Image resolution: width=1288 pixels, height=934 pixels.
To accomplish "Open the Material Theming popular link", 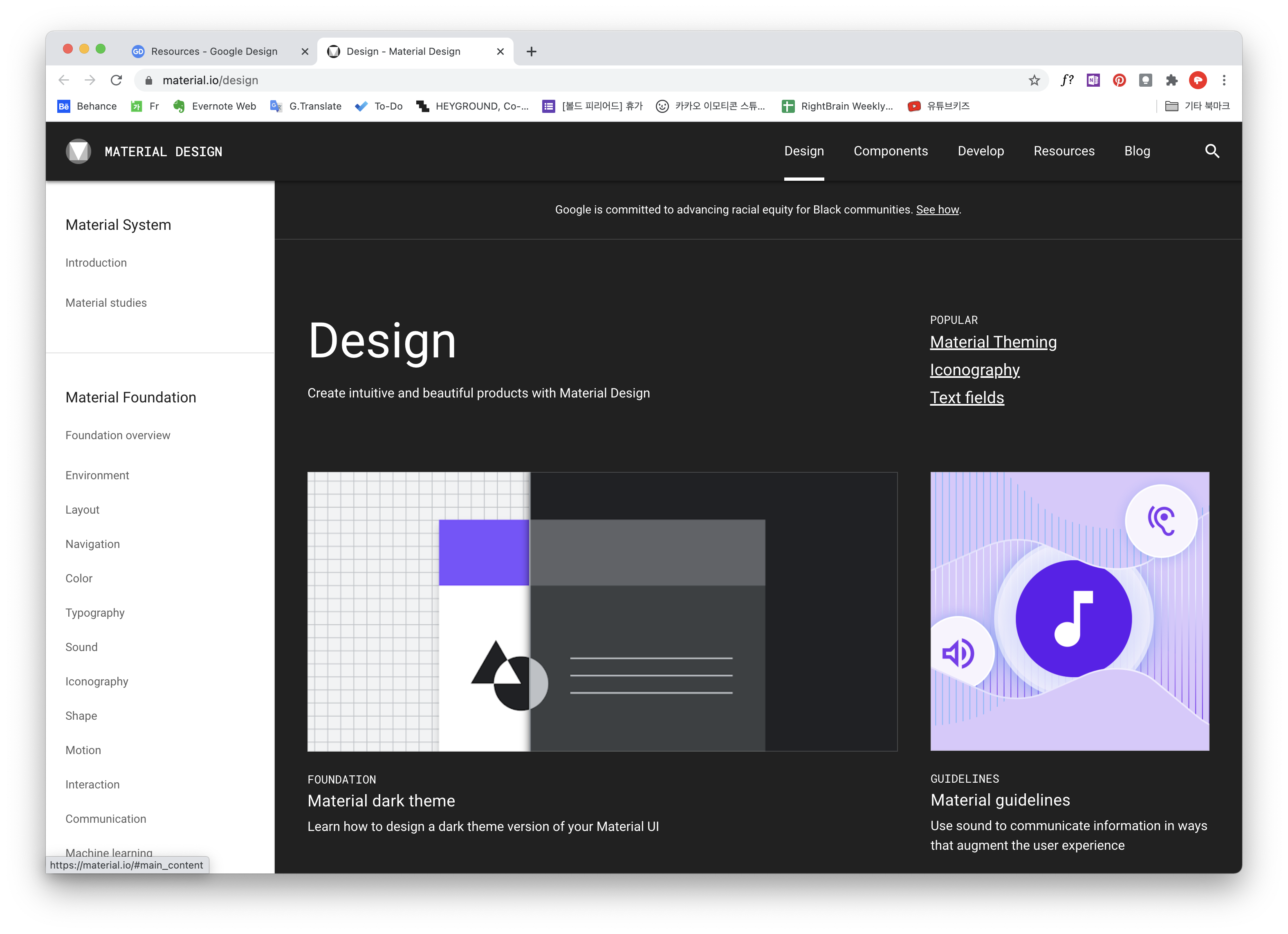I will (x=993, y=342).
